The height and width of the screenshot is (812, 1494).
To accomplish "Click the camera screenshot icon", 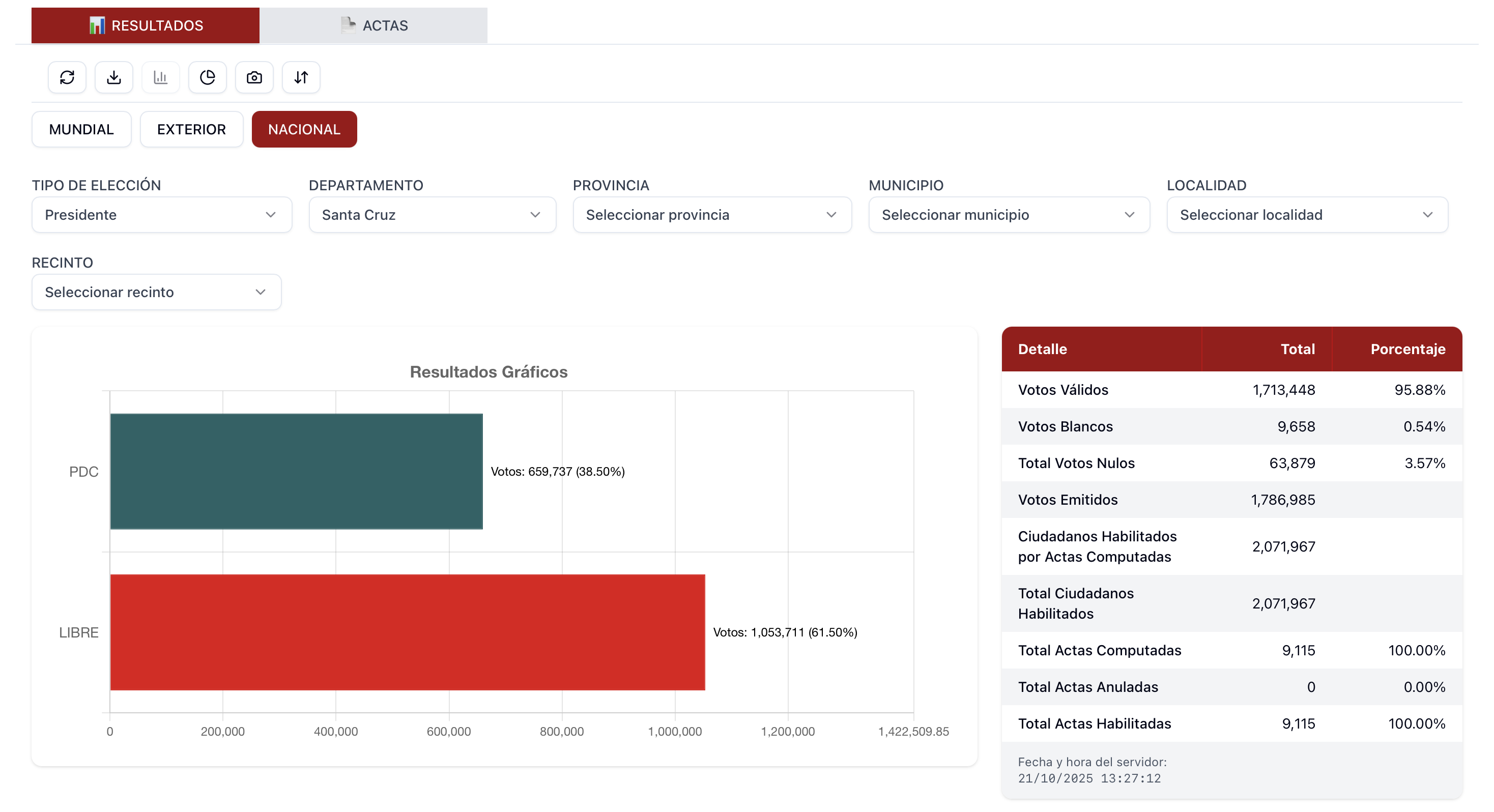I will (x=254, y=77).
